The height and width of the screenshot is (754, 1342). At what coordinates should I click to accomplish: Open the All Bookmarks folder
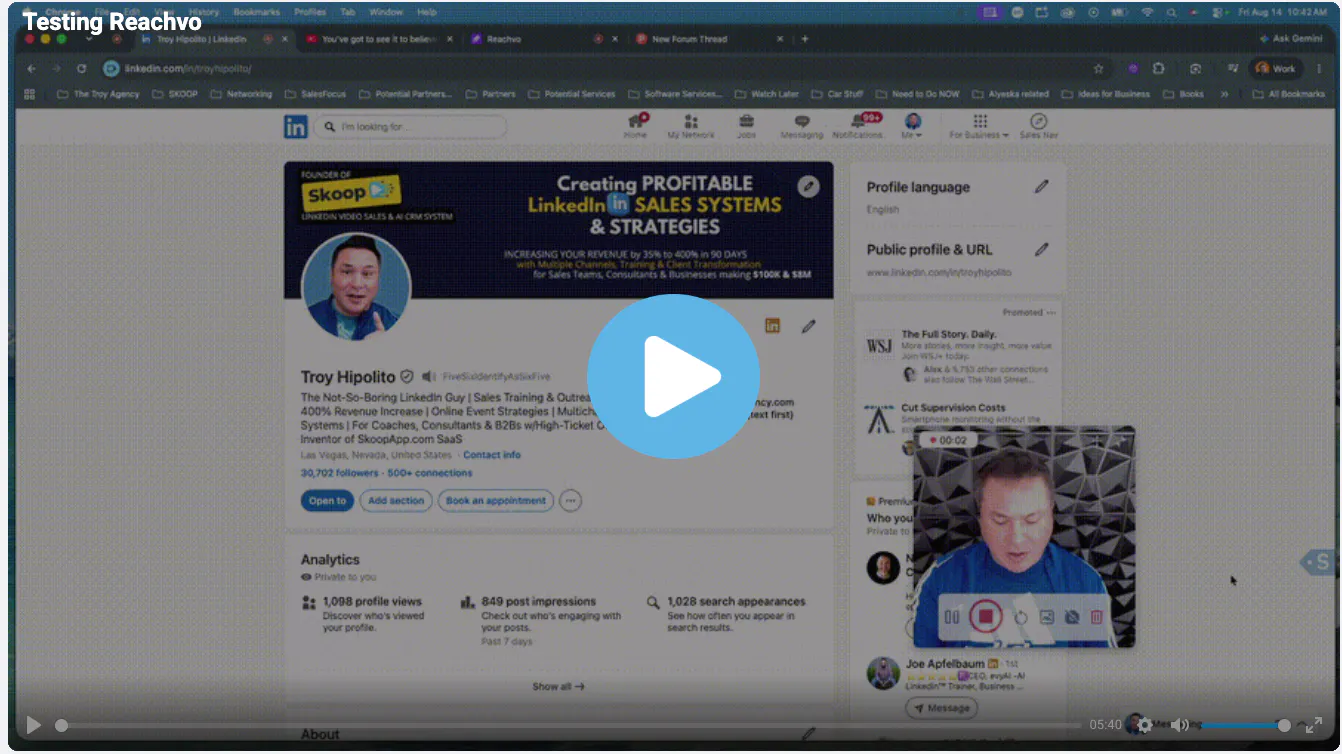(1288, 94)
